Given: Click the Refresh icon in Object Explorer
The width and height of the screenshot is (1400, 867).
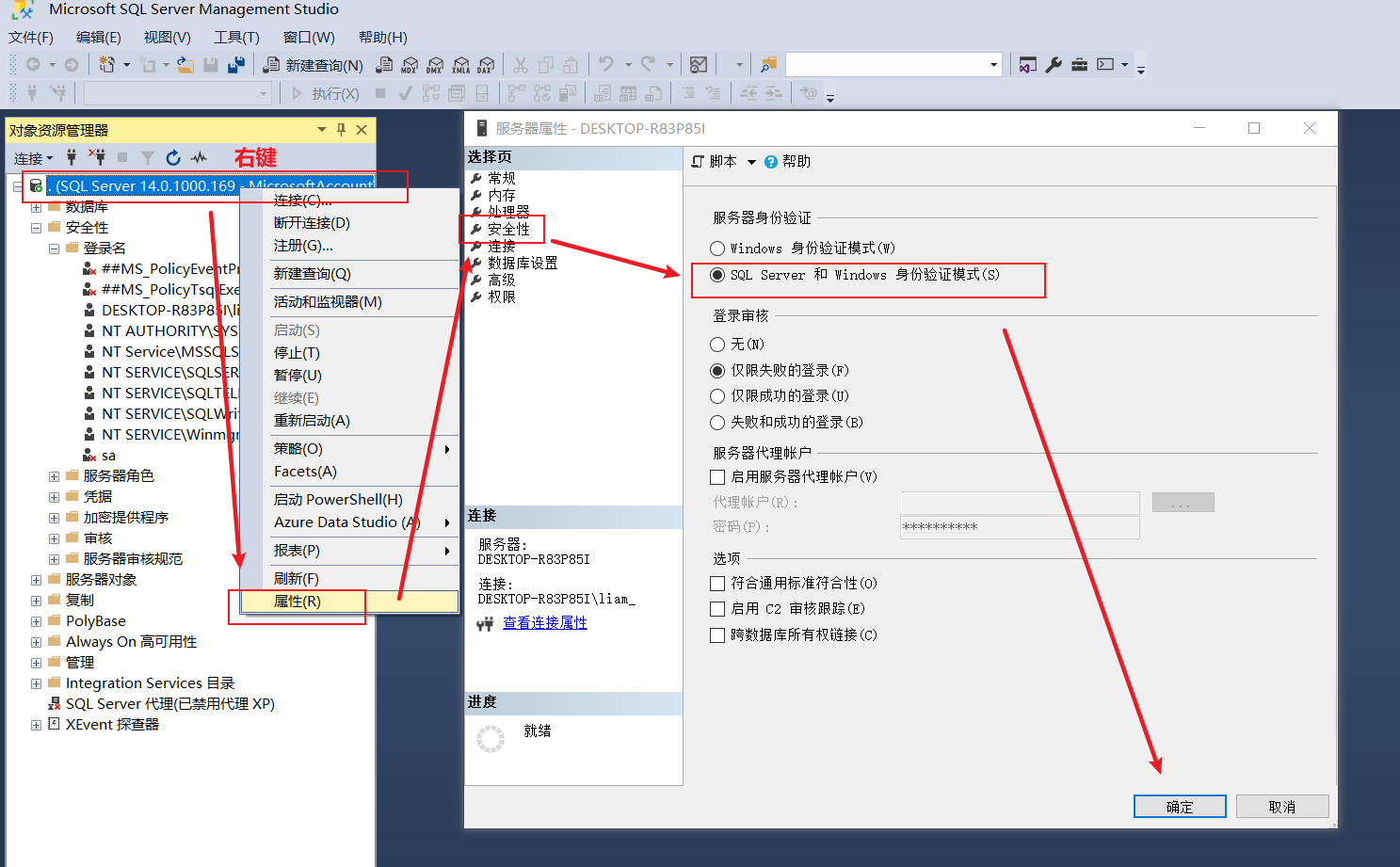Looking at the screenshot, I should pyautogui.click(x=173, y=157).
